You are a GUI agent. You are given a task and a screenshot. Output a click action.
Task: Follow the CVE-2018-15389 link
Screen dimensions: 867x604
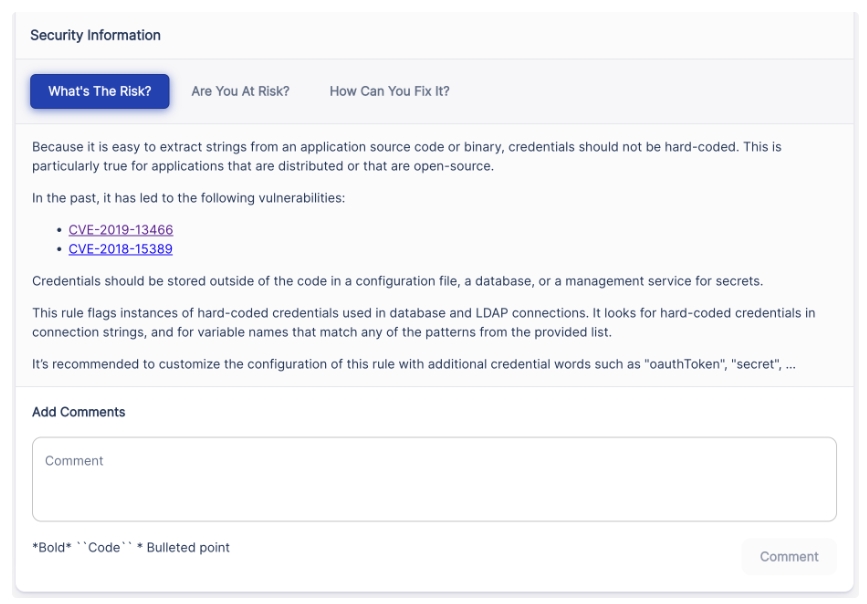coord(120,249)
